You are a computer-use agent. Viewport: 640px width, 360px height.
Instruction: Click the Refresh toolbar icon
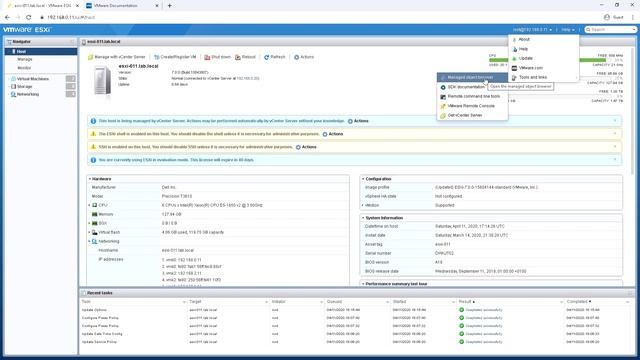(x=266, y=57)
